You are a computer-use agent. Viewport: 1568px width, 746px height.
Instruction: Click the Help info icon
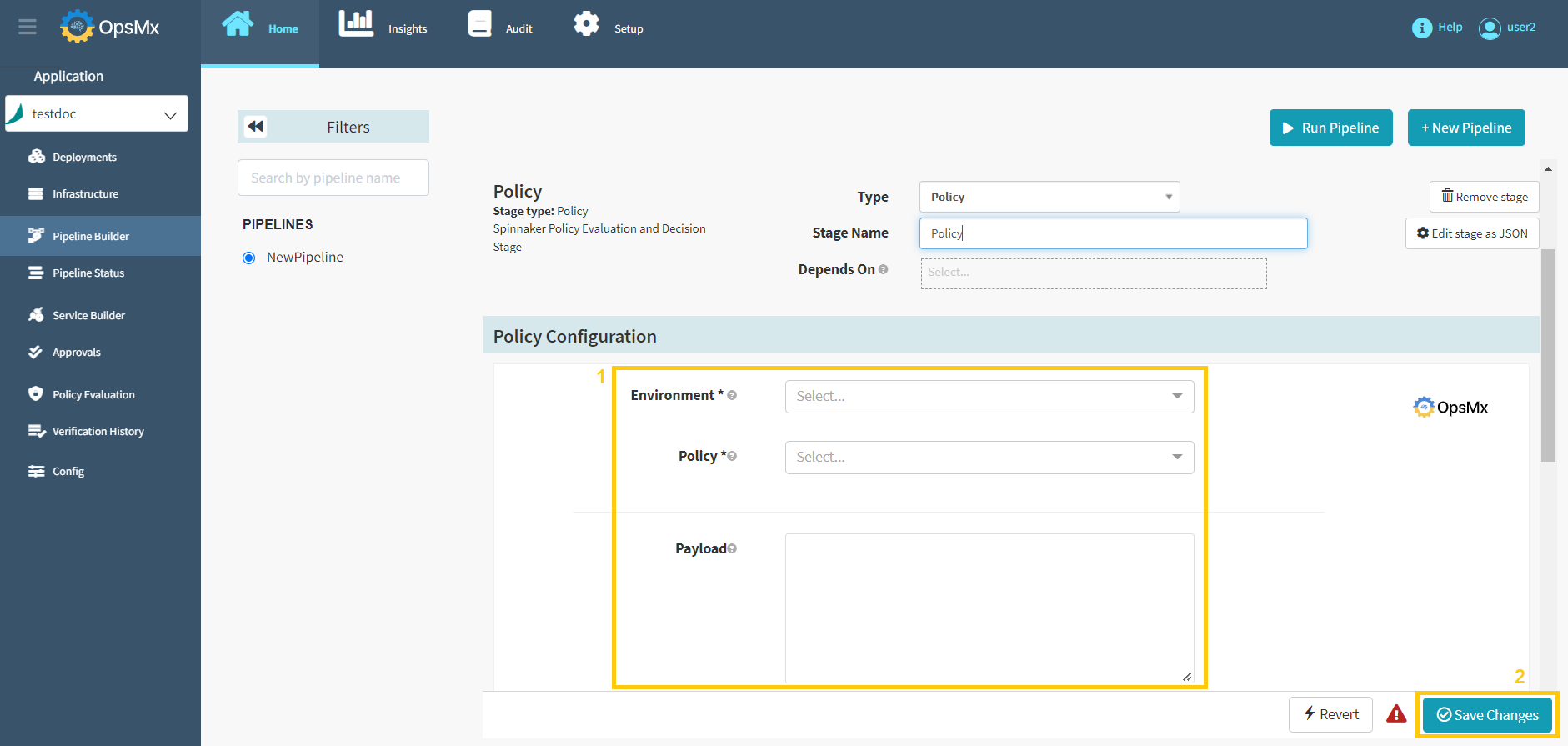1421,28
